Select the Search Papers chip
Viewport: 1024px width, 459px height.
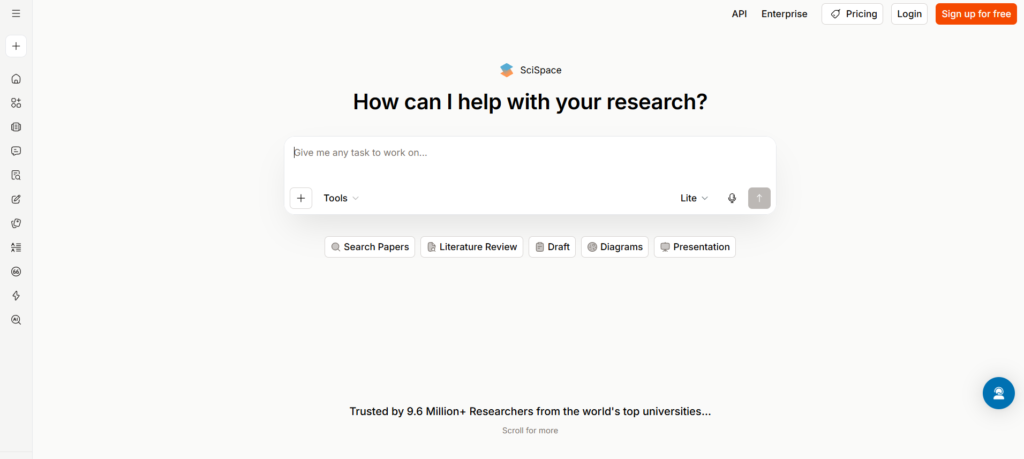[370, 247]
